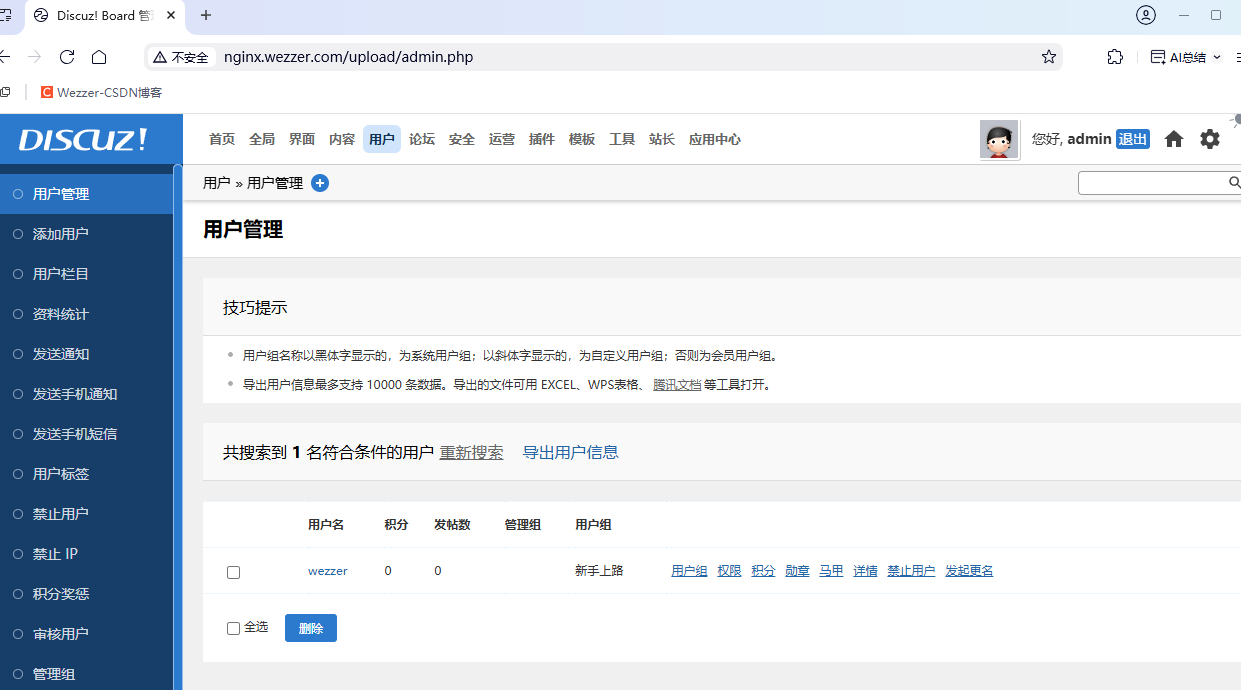Open a new browser tab
The image size is (1241, 690).
click(x=206, y=15)
